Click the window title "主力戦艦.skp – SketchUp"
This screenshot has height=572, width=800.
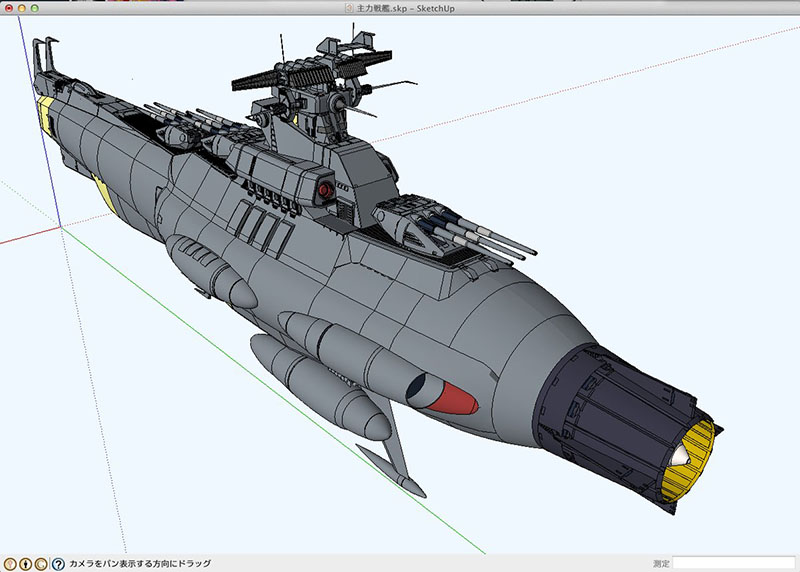pos(406,8)
